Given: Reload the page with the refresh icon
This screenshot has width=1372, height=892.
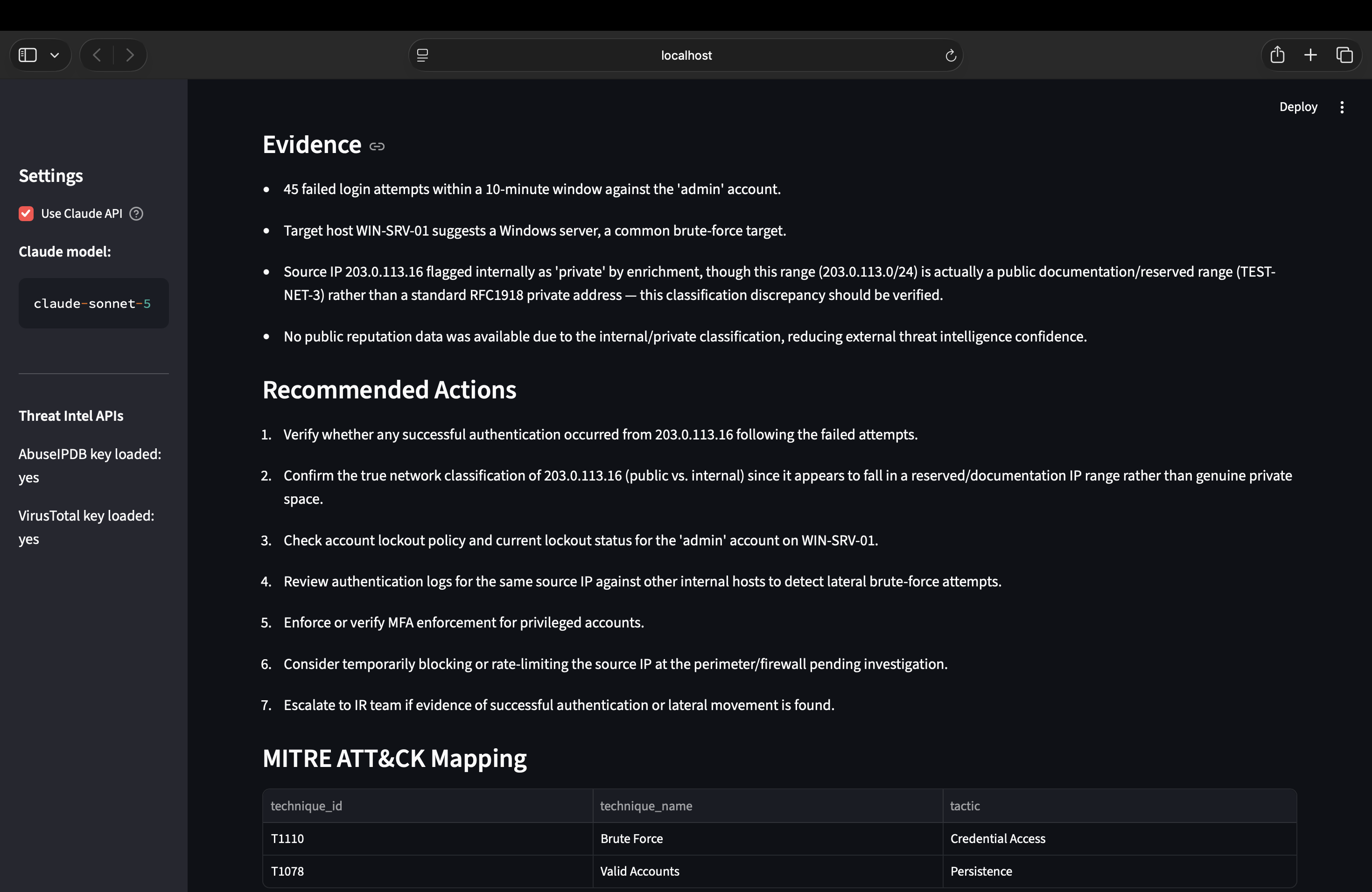Looking at the screenshot, I should tap(951, 56).
